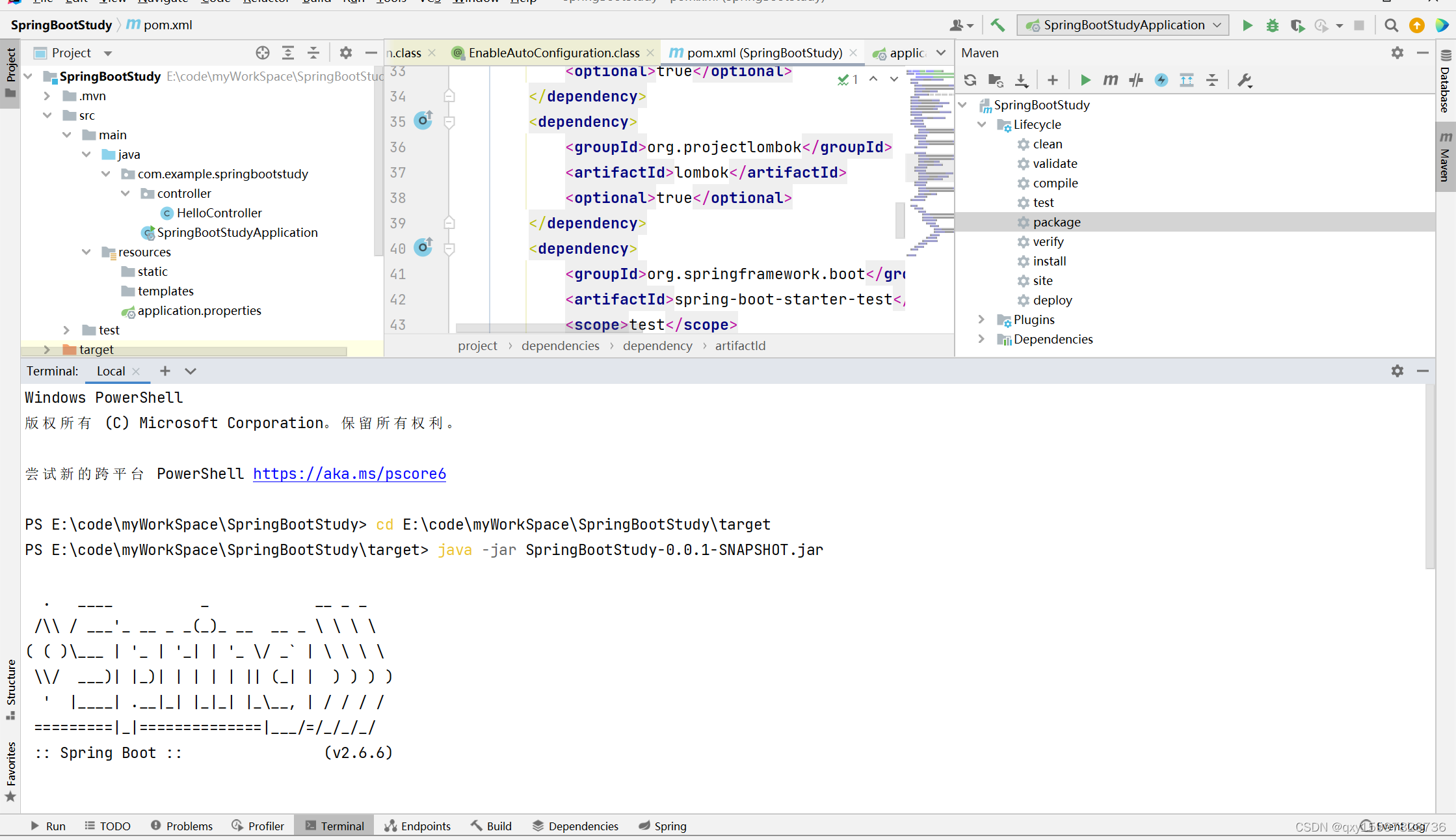Open Maven panel gear options
The image size is (1456, 840).
click(1397, 53)
